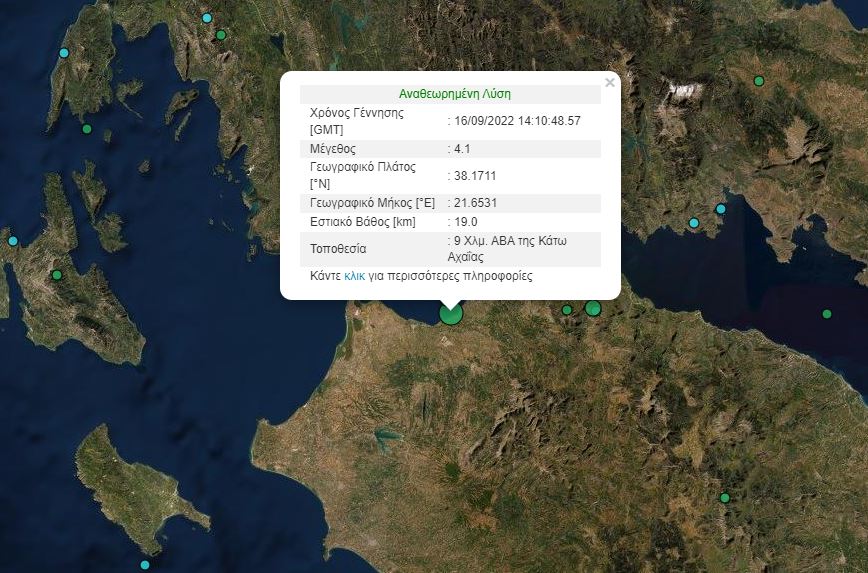Select the small green marker left of the medium one

tap(567, 310)
